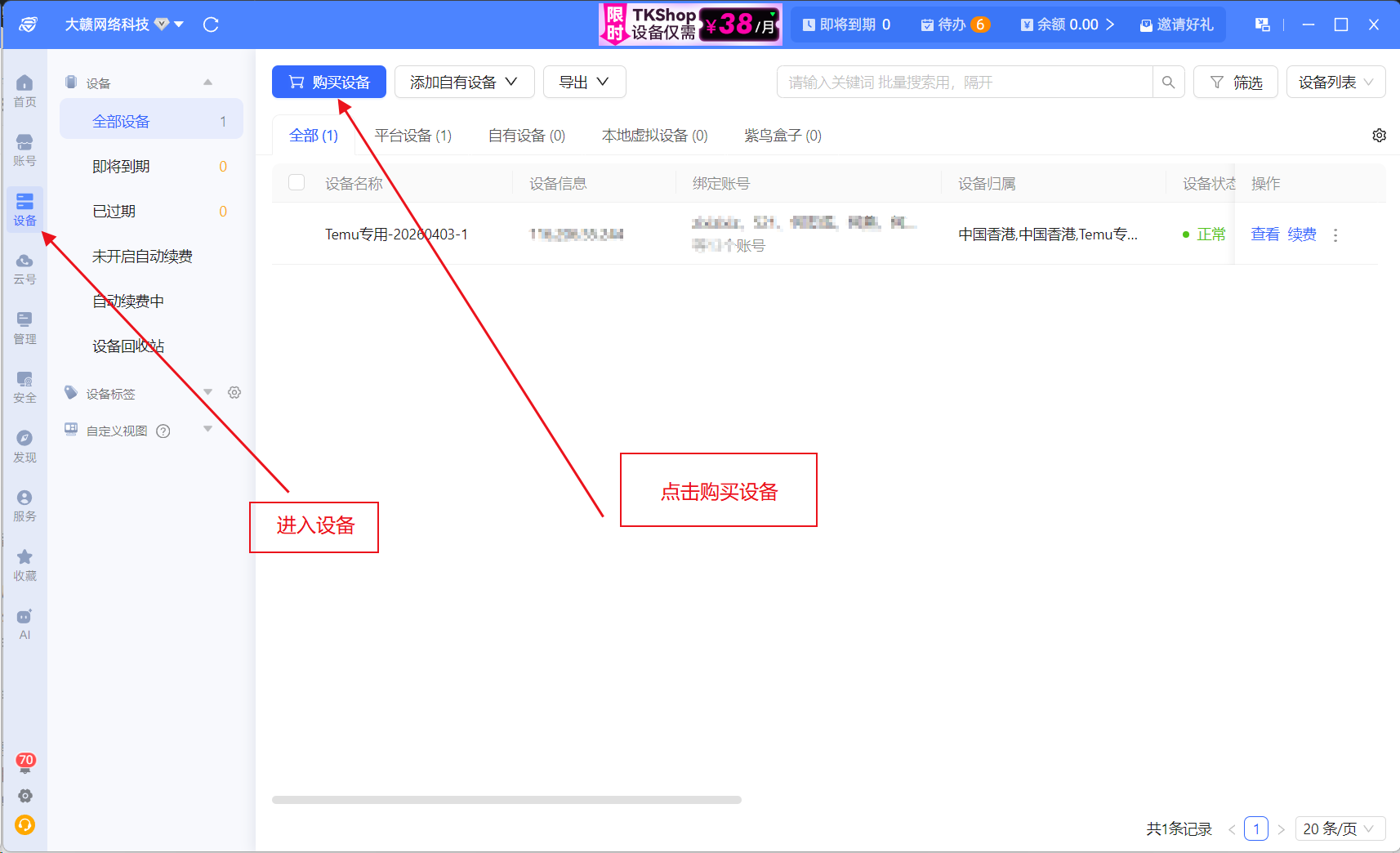Screen dimensions: 1400x853
Task: Open the table column settings gear
Action: tap(1379, 136)
